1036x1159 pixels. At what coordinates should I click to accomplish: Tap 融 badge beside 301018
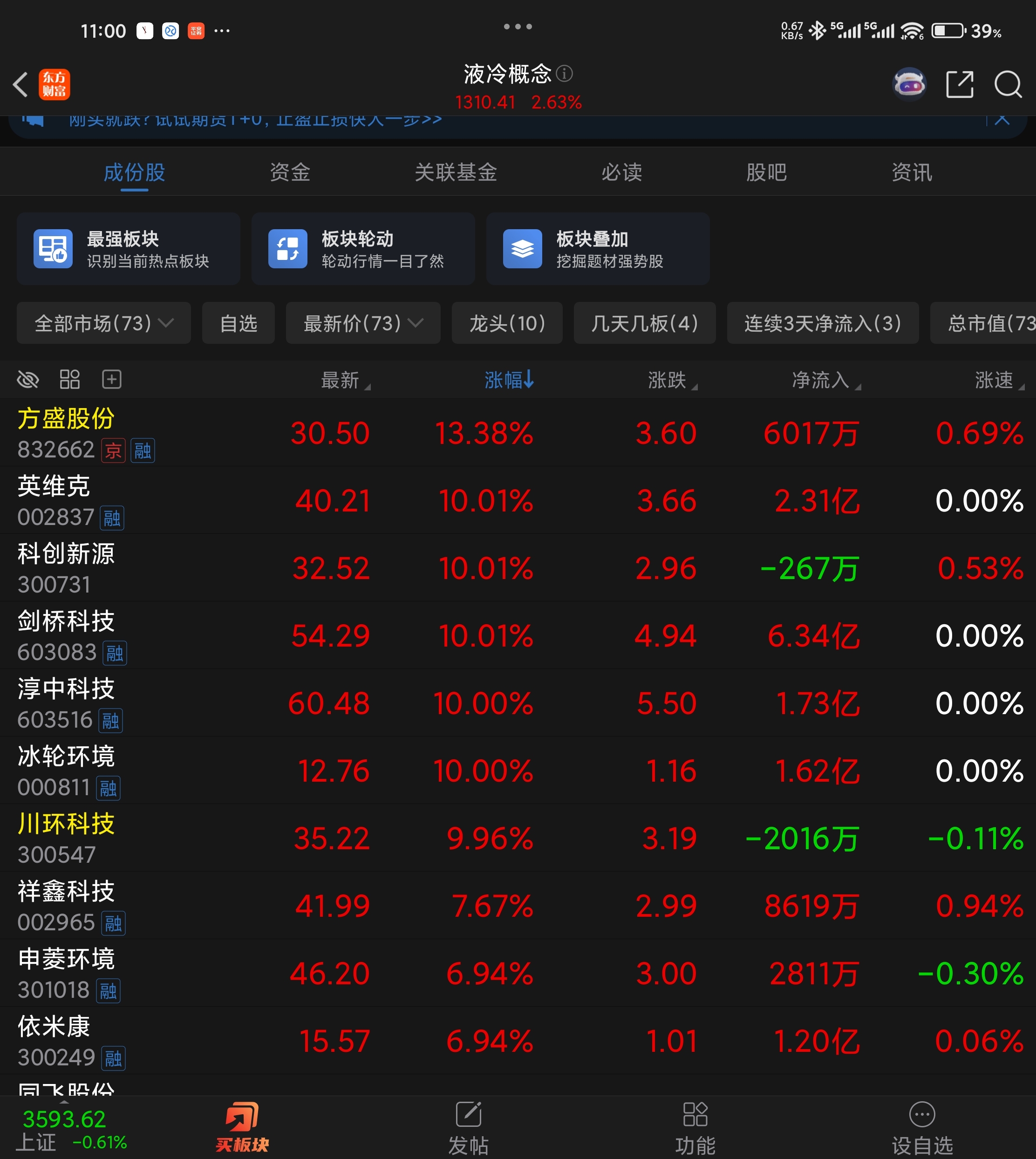coord(108,990)
